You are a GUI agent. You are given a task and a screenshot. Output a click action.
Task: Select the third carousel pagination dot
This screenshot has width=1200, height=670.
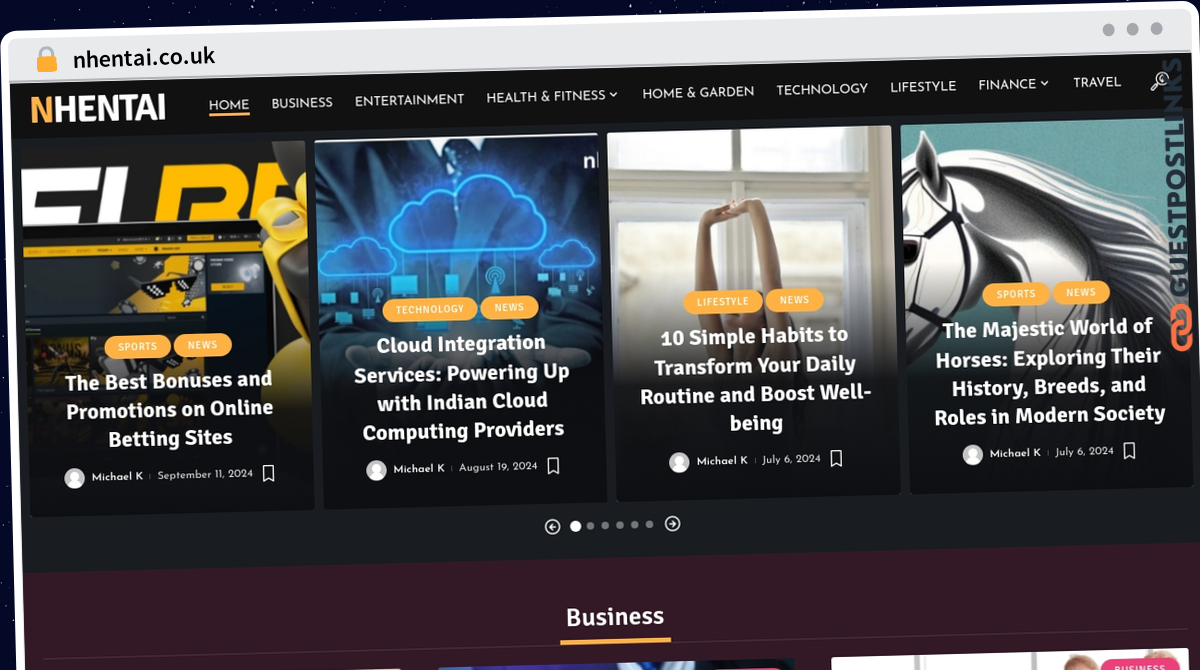605,525
